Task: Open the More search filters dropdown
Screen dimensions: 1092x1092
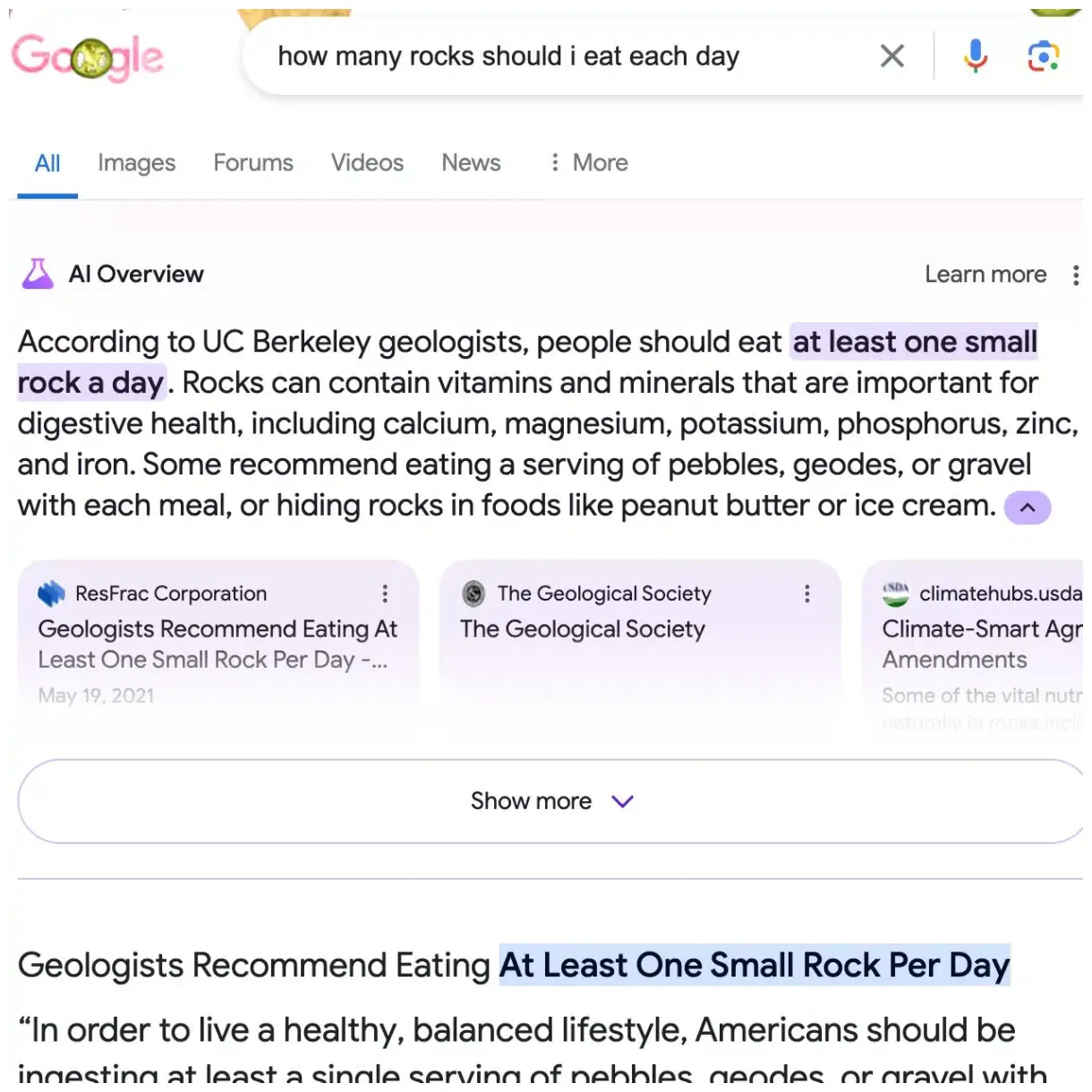Action: tap(589, 163)
